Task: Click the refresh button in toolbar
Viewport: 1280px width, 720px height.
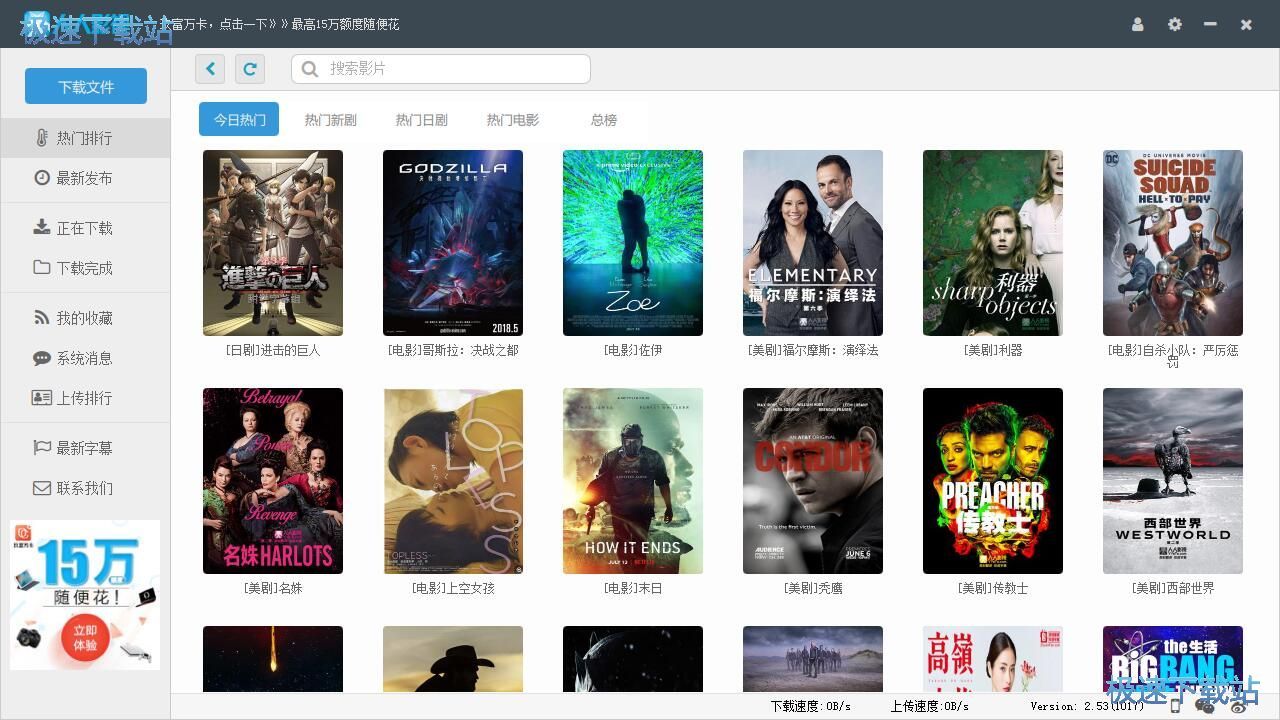Action: pos(250,68)
